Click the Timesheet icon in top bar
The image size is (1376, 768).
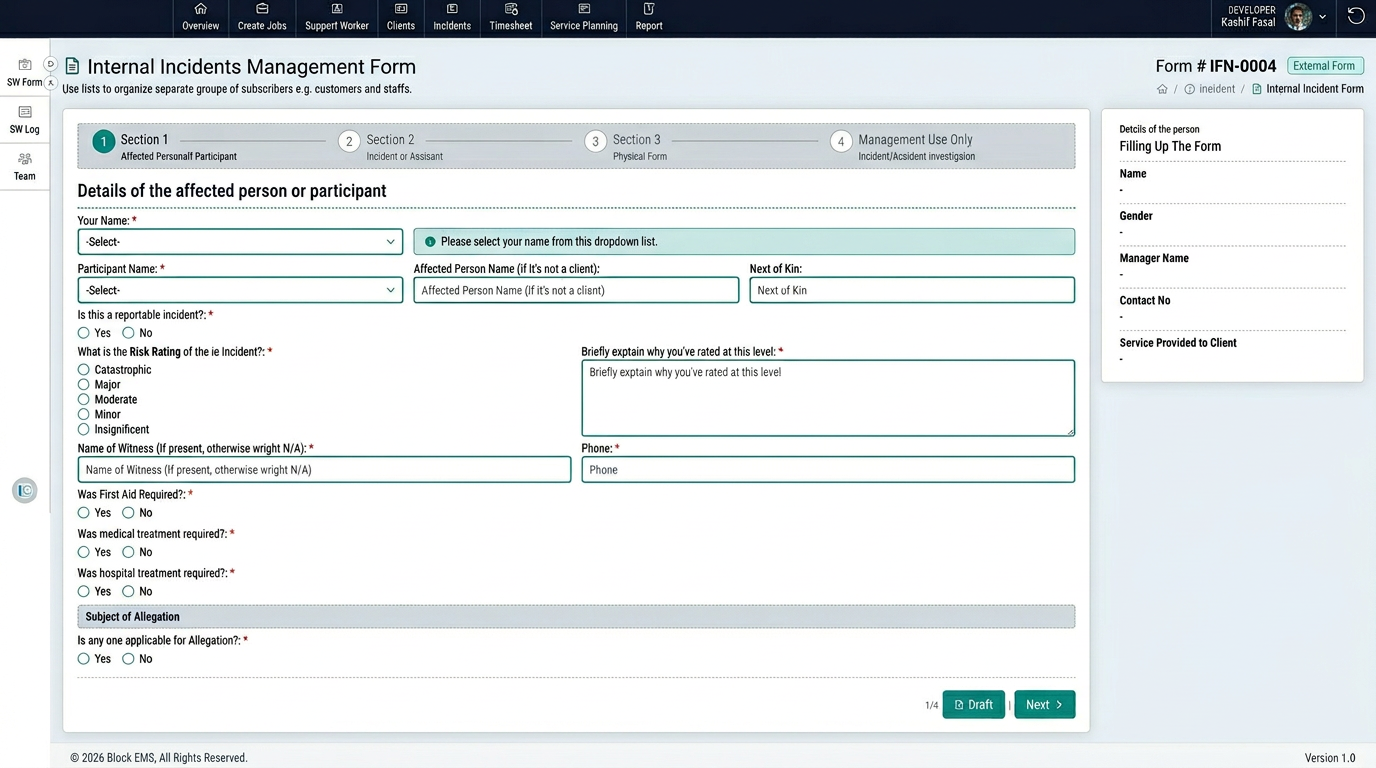coord(511,9)
